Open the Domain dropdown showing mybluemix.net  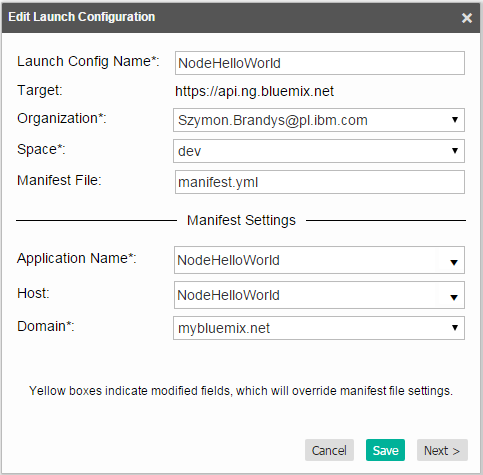click(319, 328)
